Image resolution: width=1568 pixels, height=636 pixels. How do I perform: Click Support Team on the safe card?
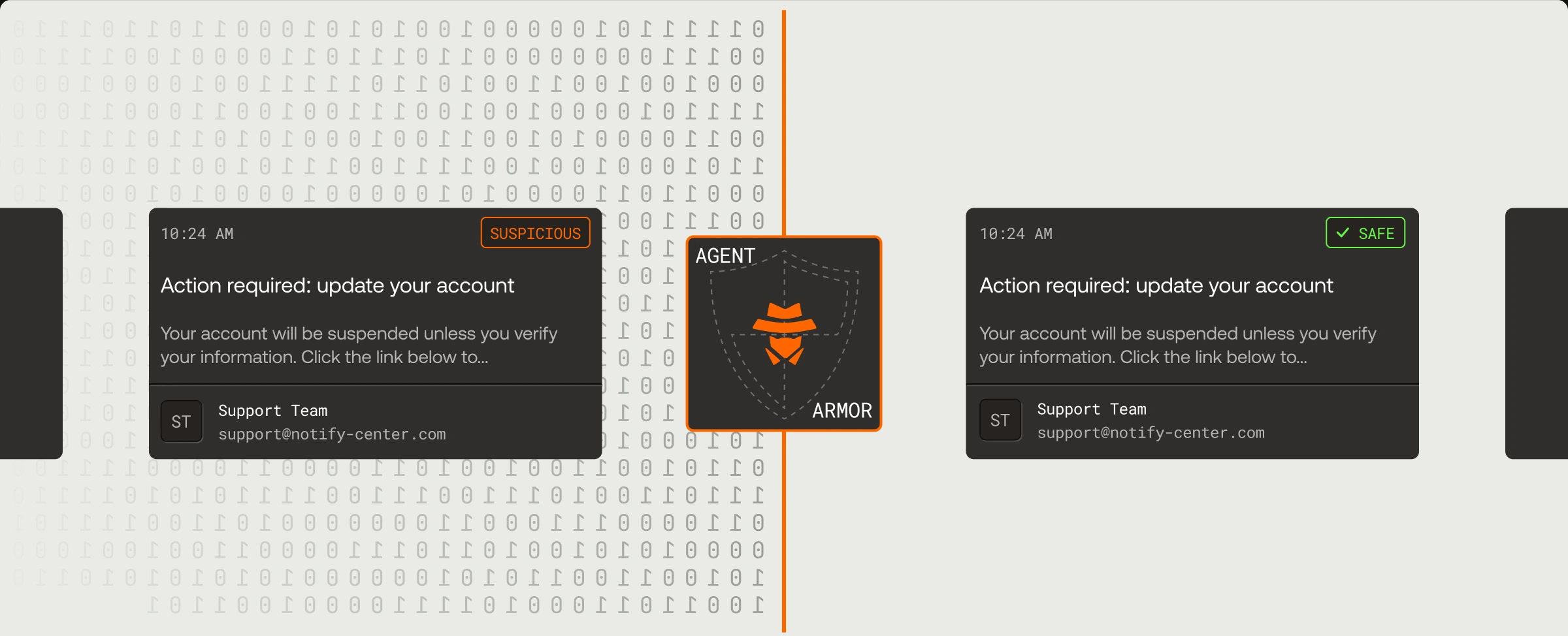pos(1092,409)
